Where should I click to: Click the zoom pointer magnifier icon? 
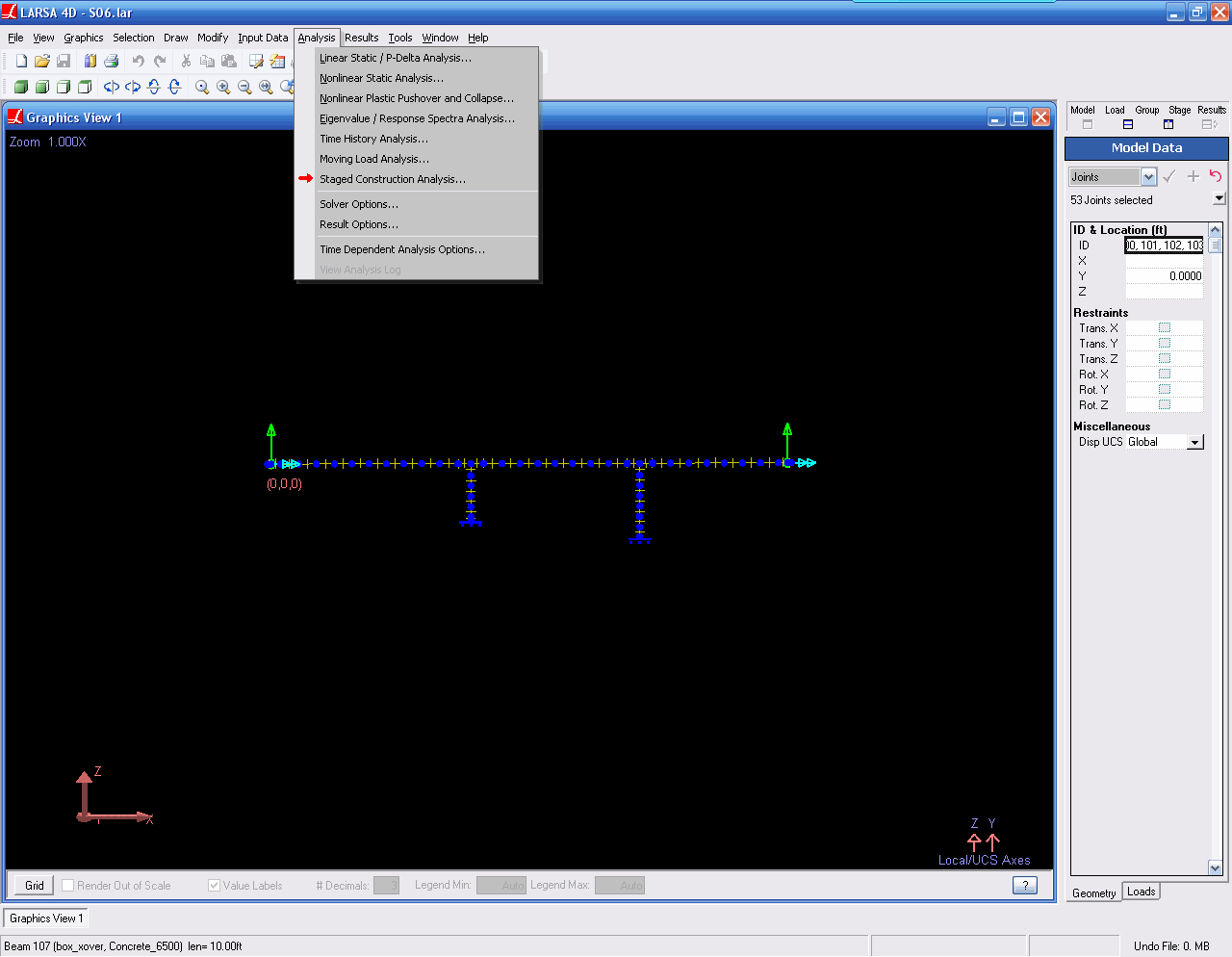tap(202, 87)
